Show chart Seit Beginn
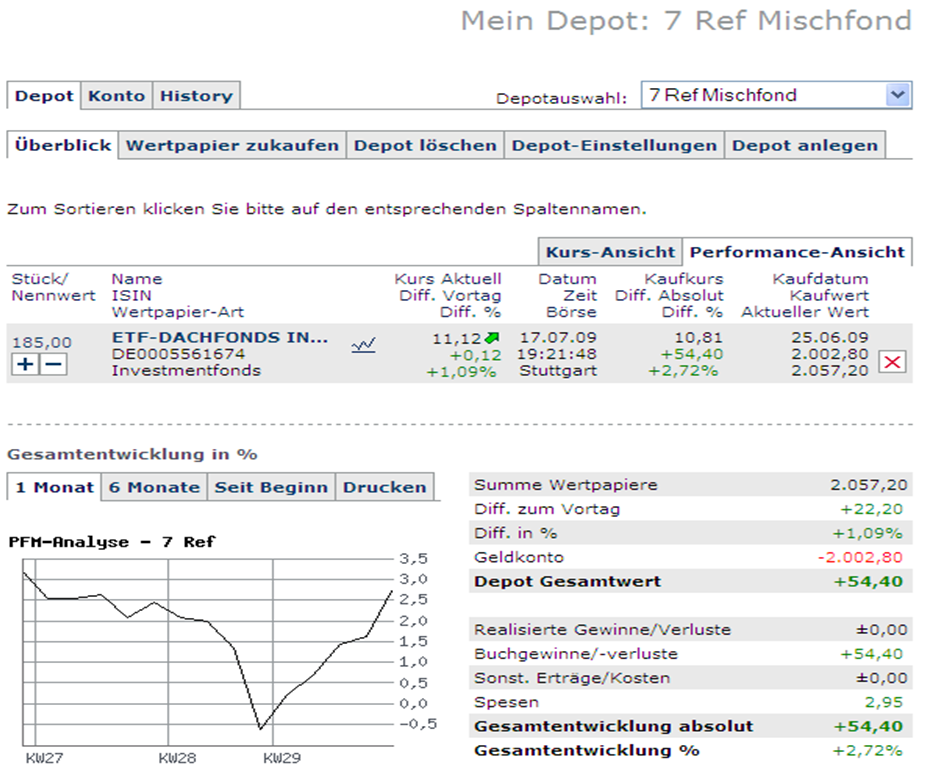This screenshot has width=937, height=767. [271, 487]
